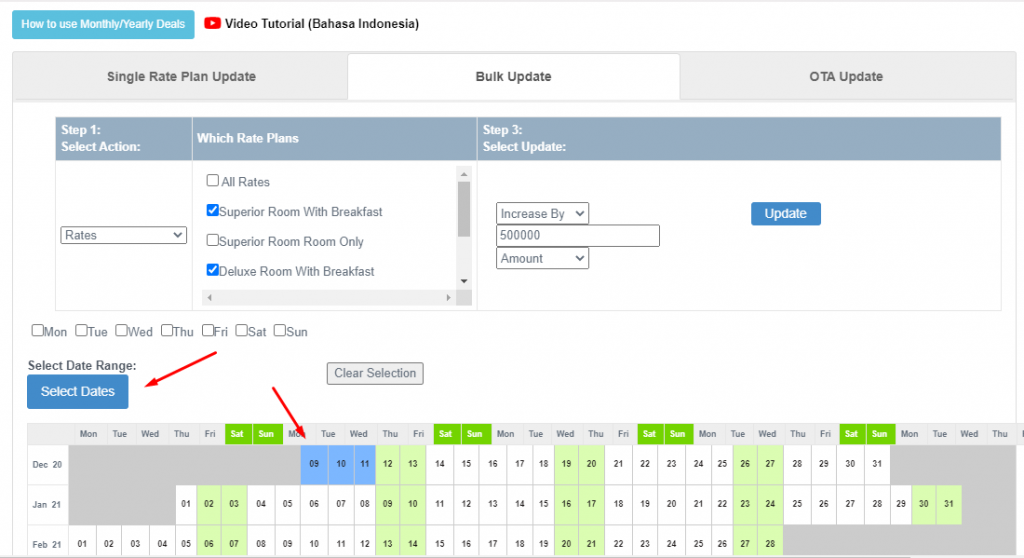The width and height of the screenshot is (1024, 558).
Task: Click rate plan list scroll-down arrow
Action: click(x=464, y=282)
